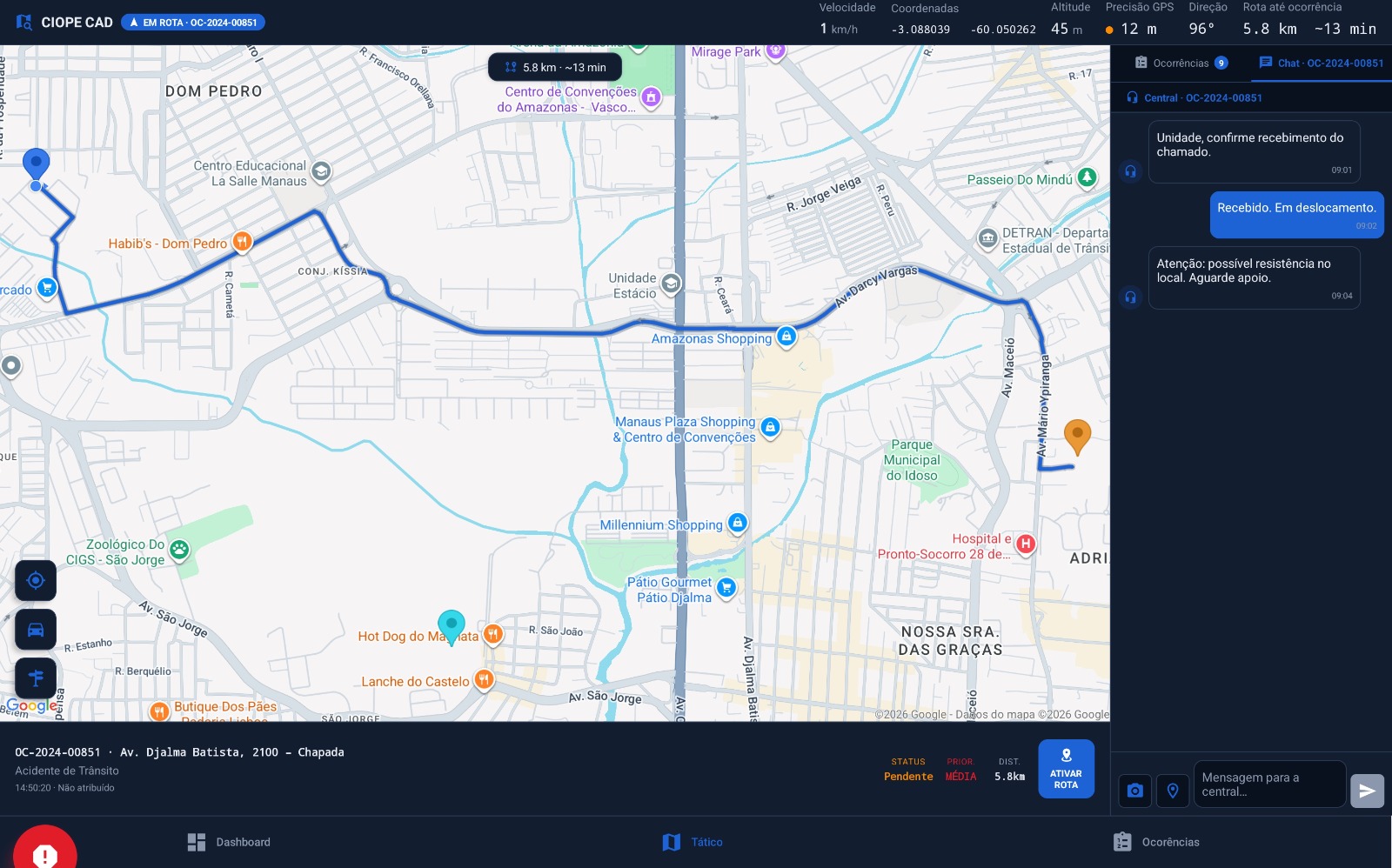Click the send message arrow button
This screenshot has width=1392, height=868.
click(x=1367, y=791)
